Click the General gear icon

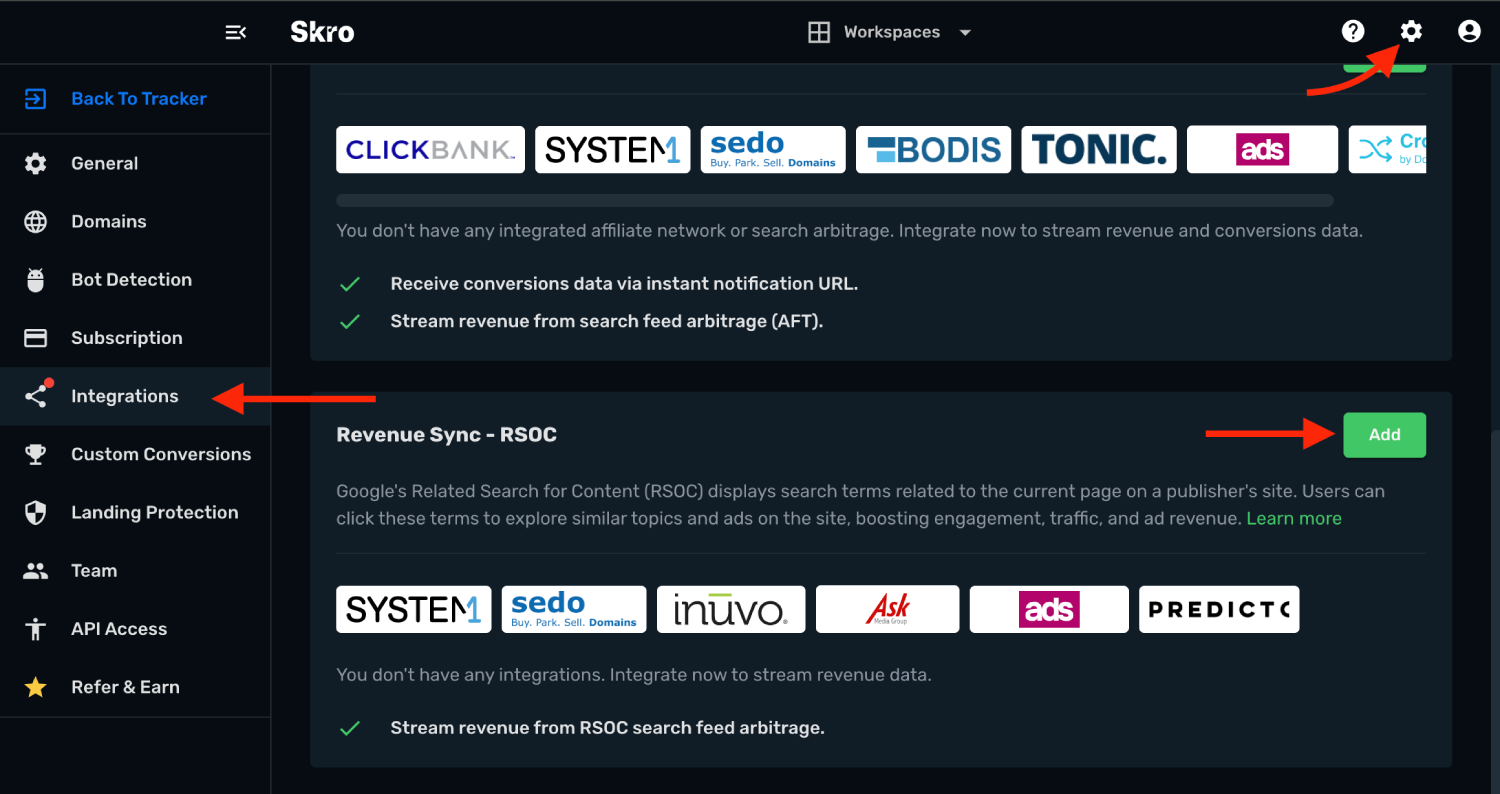(36, 163)
